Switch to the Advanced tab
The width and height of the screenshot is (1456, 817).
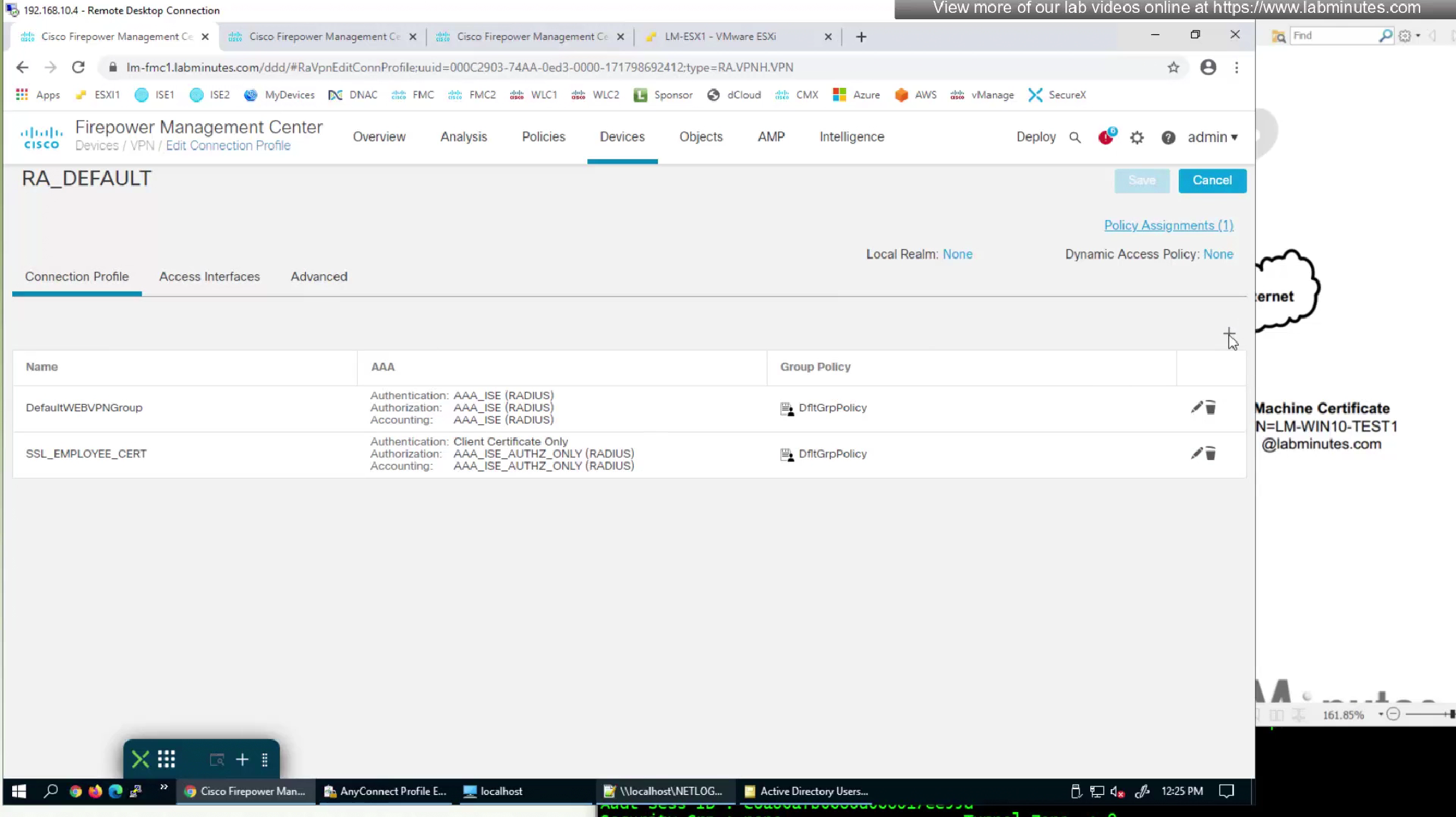(x=319, y=276)
